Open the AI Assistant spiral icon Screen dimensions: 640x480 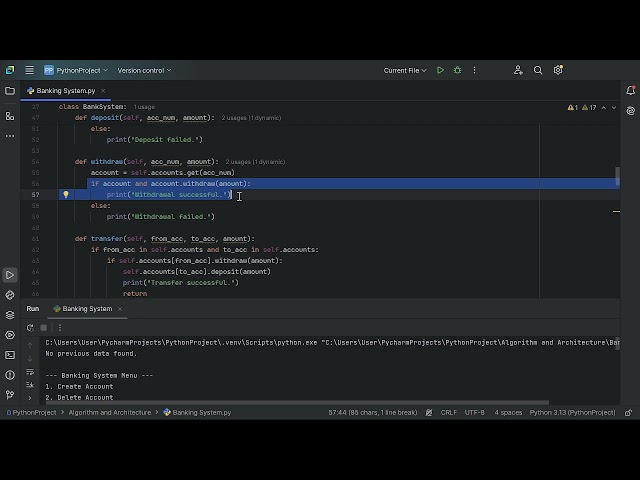coord(631,111)
